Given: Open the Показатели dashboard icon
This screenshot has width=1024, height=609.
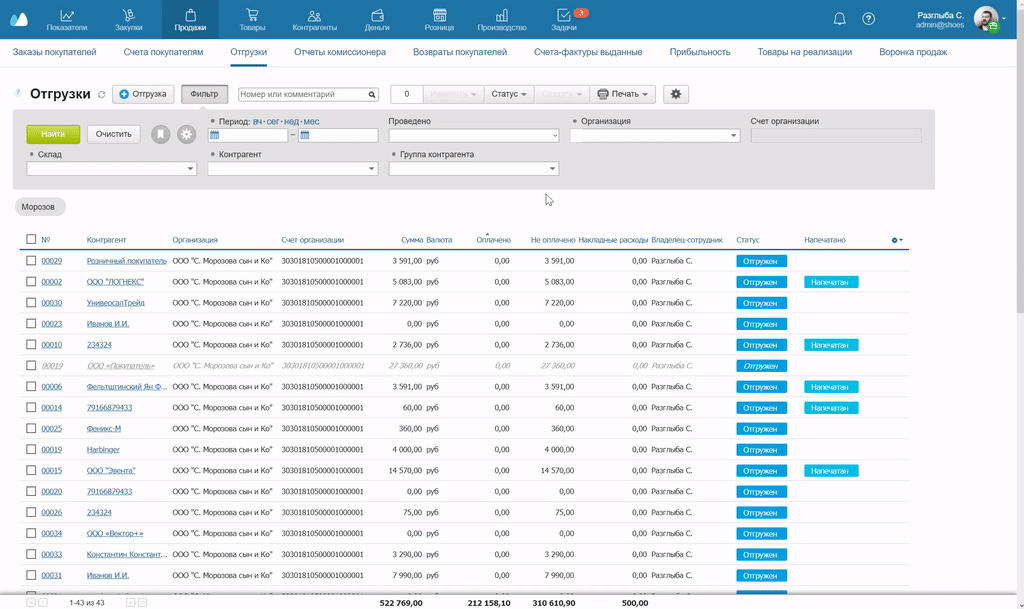Looking at the screenshot, I should 67,19.
